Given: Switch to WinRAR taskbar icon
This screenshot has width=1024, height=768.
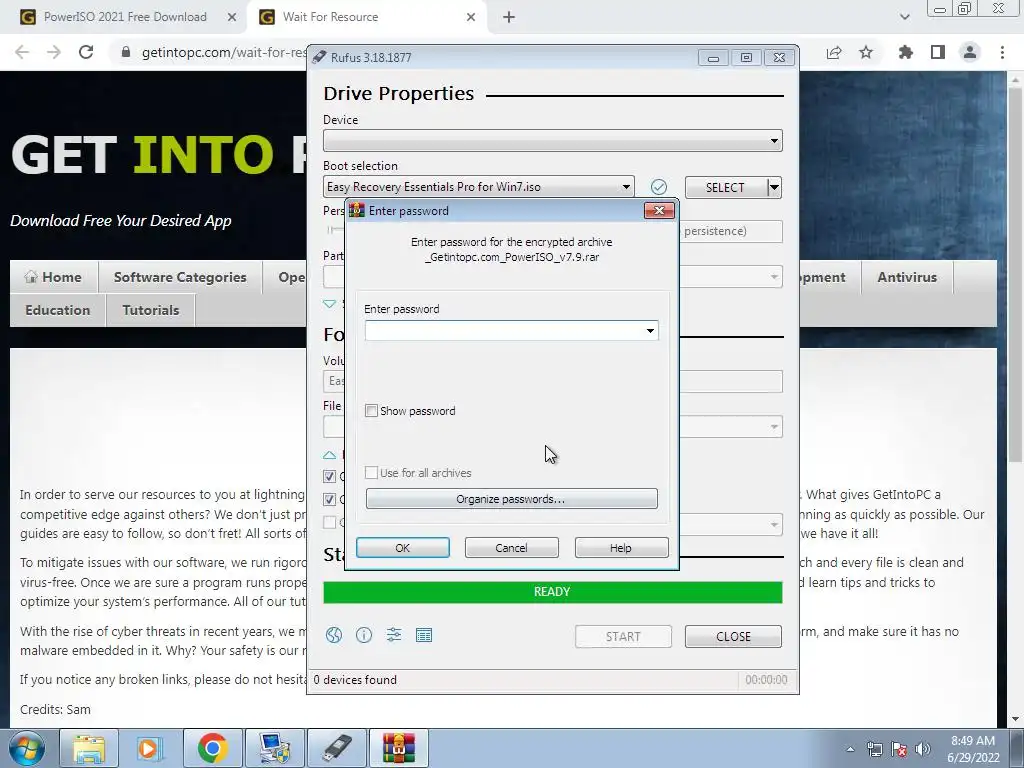Looking at the screenshot, I should click(399, 748).
